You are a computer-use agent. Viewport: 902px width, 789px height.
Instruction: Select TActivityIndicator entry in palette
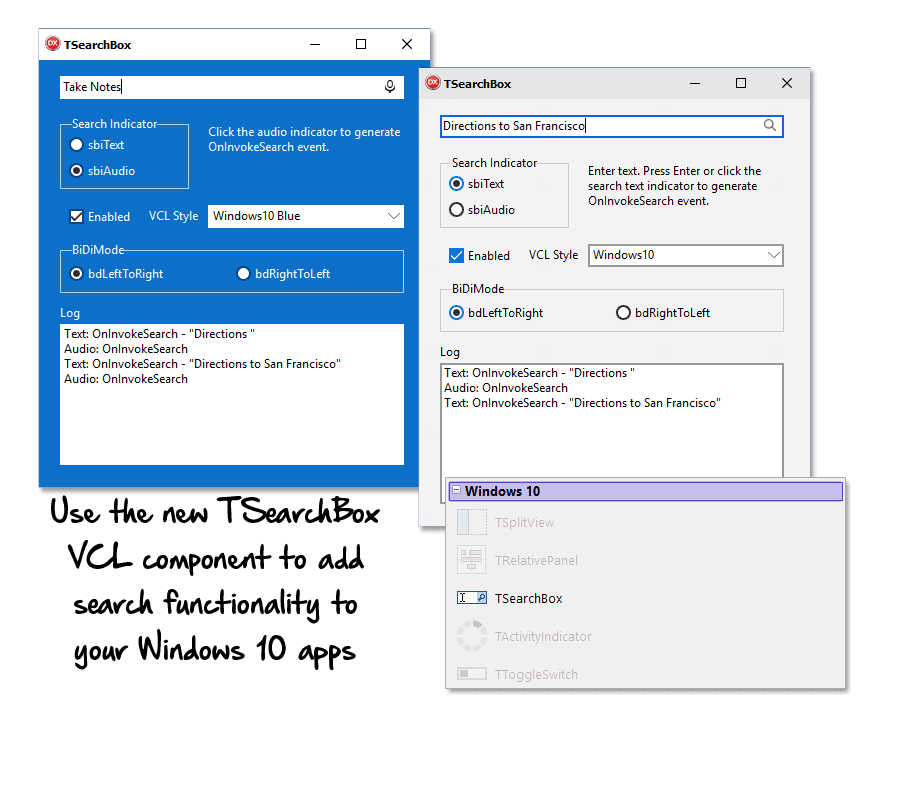[x=543, y=637]
